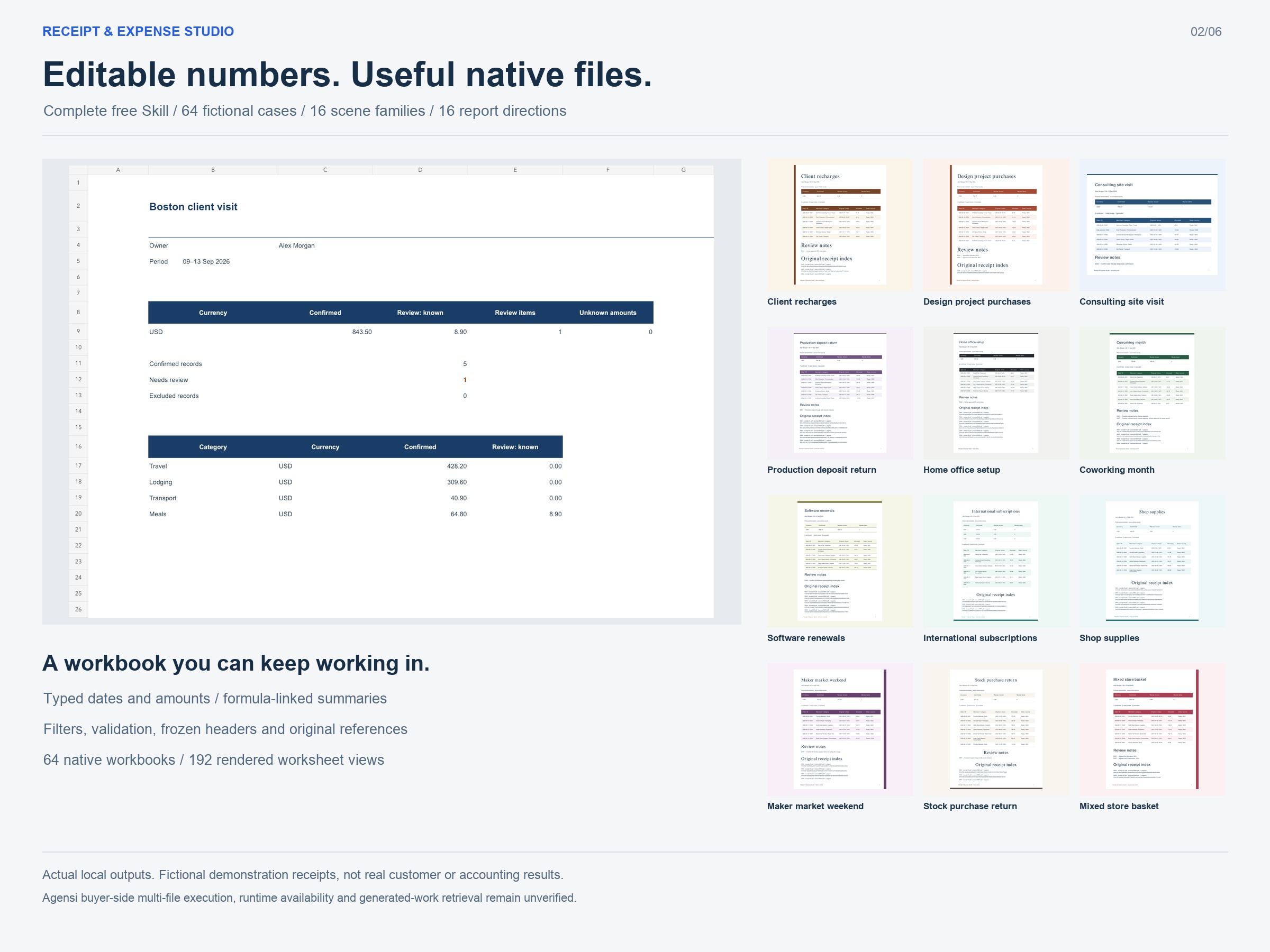View the Home office setup thumbnail
1270x952 pixels.
[x=996, y=393]
